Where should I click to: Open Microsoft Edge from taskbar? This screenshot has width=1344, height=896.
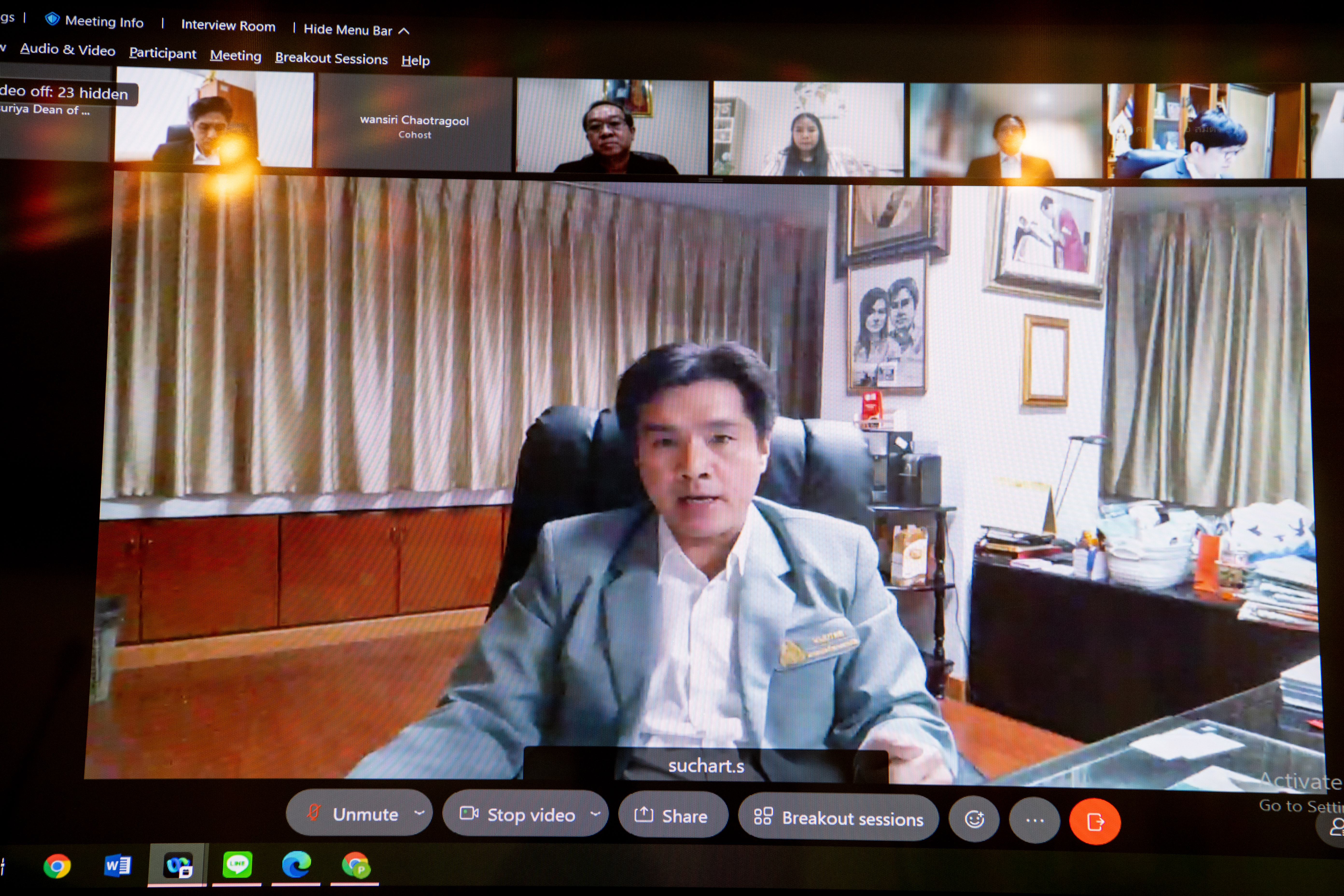(297, 865)
